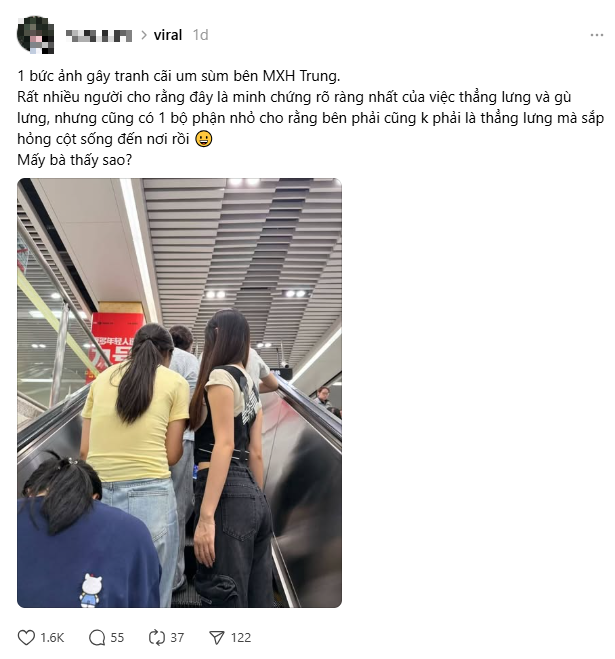This screenshot has height=659, width=615.
Task: Open the author's pixelated profile avatar
Action: tap(35, 35)
